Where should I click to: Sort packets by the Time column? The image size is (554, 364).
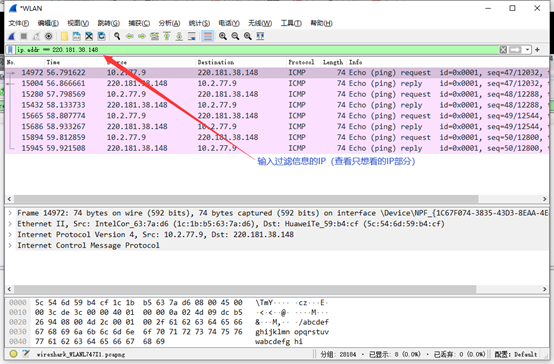click(x=75, y=62)
